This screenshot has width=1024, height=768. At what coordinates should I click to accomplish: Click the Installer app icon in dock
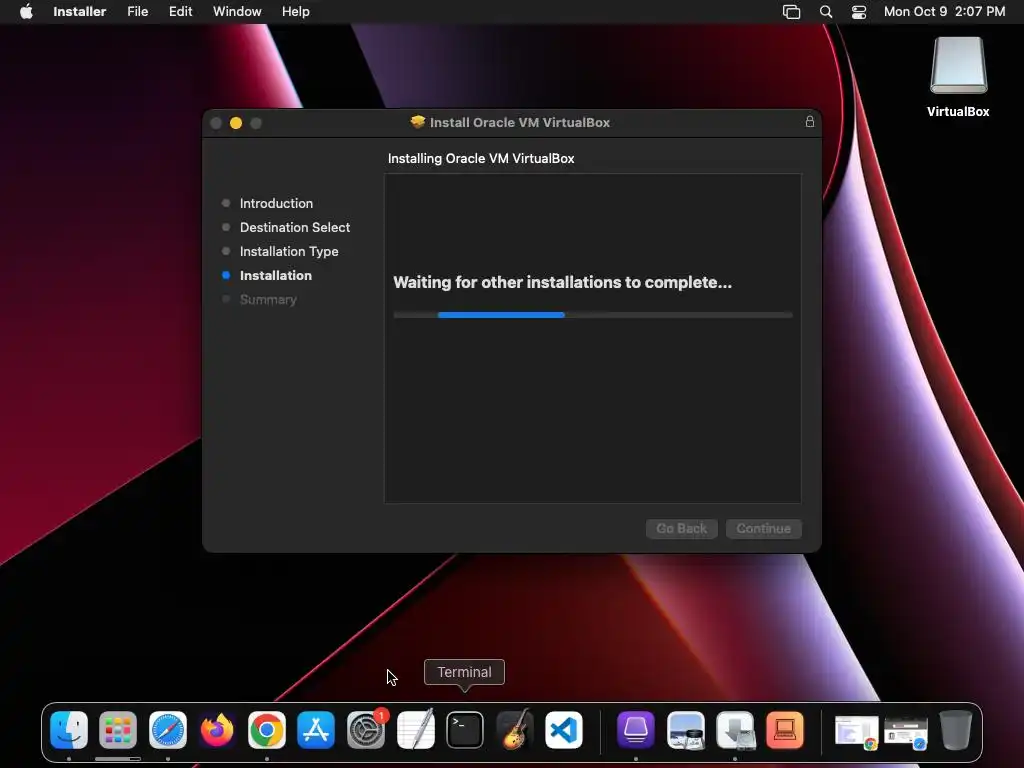tap(735, 730)
